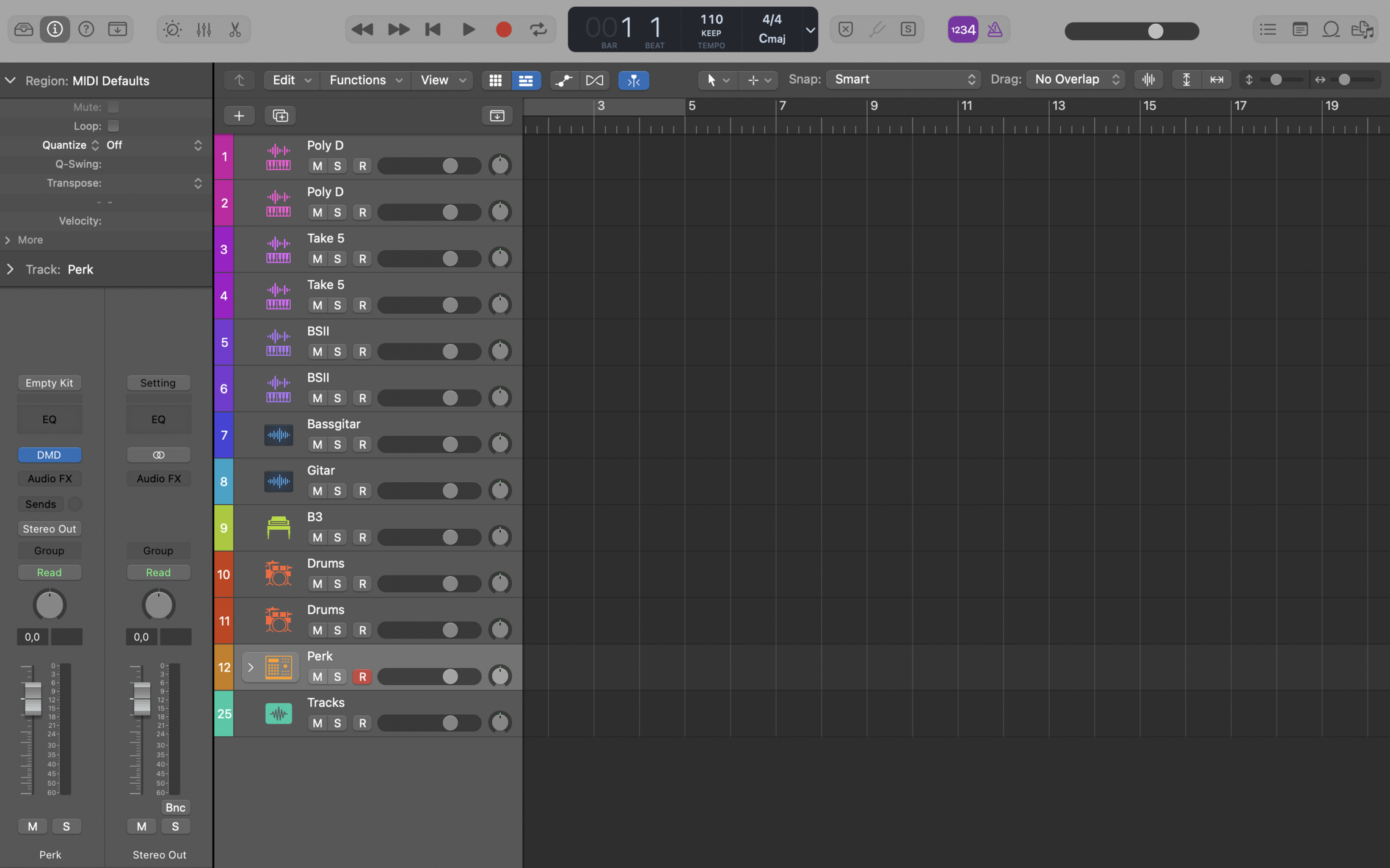This screenshot has height=868, width=1390.
Task: Enable count-in 1234 button
Action: (x=963, y=29)
